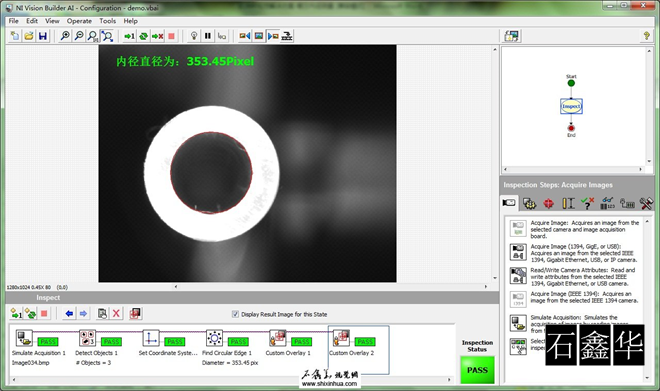660x391 pixels.
Task: Toggle Display Result Image for this State
Action: (236, 314)
